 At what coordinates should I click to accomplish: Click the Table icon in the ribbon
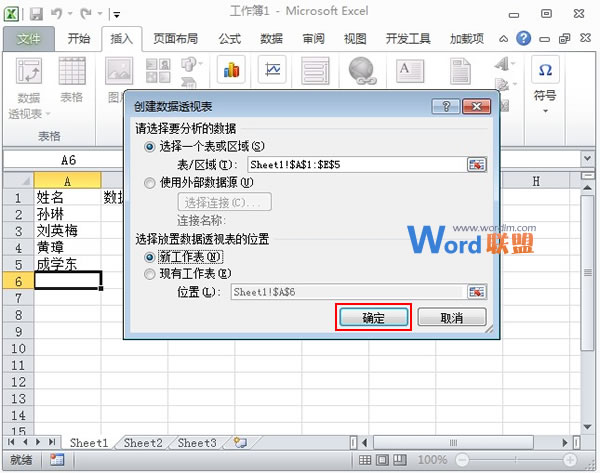tap(72, 70)
